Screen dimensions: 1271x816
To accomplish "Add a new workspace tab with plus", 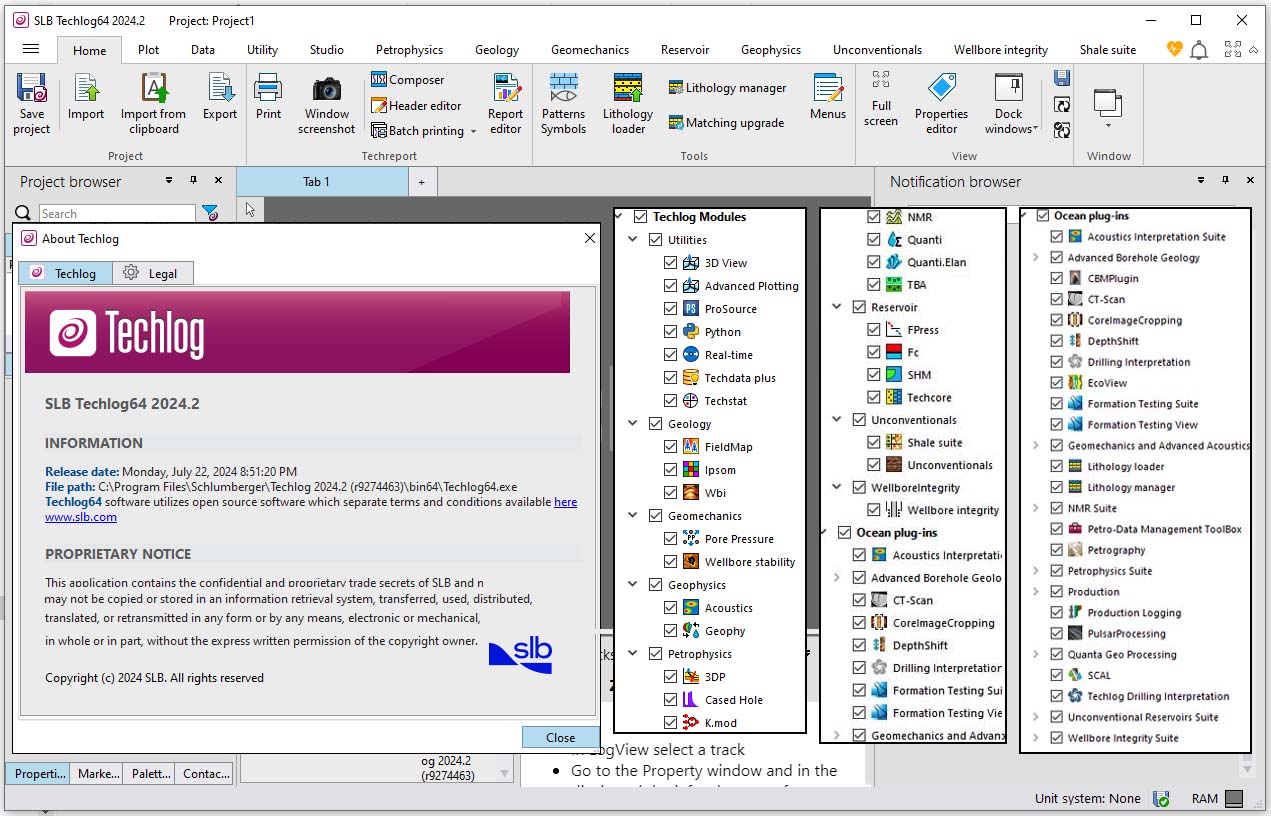I will (422, 181).
